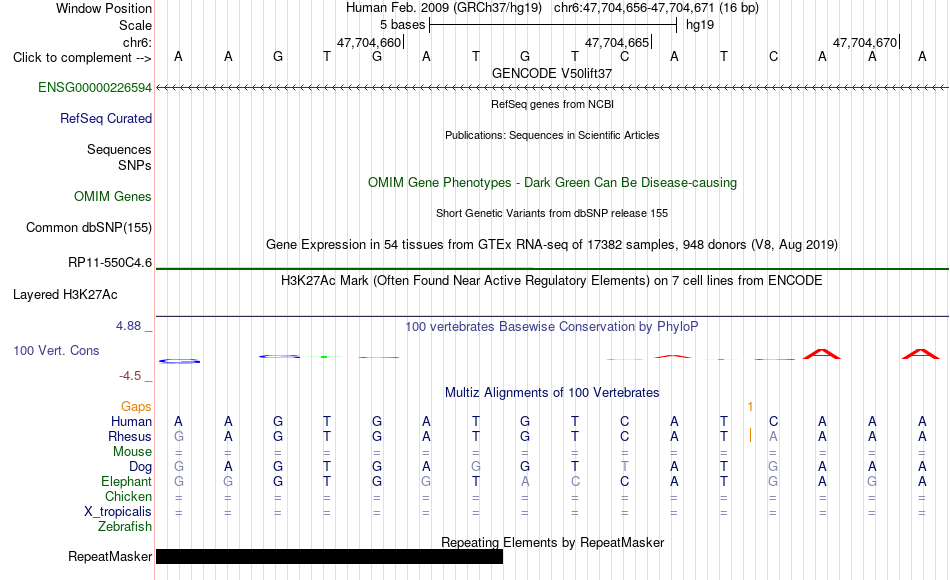Open the H3K27Ac Mark track title
Image resolution: width=950 pixels, height=580 pixels.
coord(552,281)
